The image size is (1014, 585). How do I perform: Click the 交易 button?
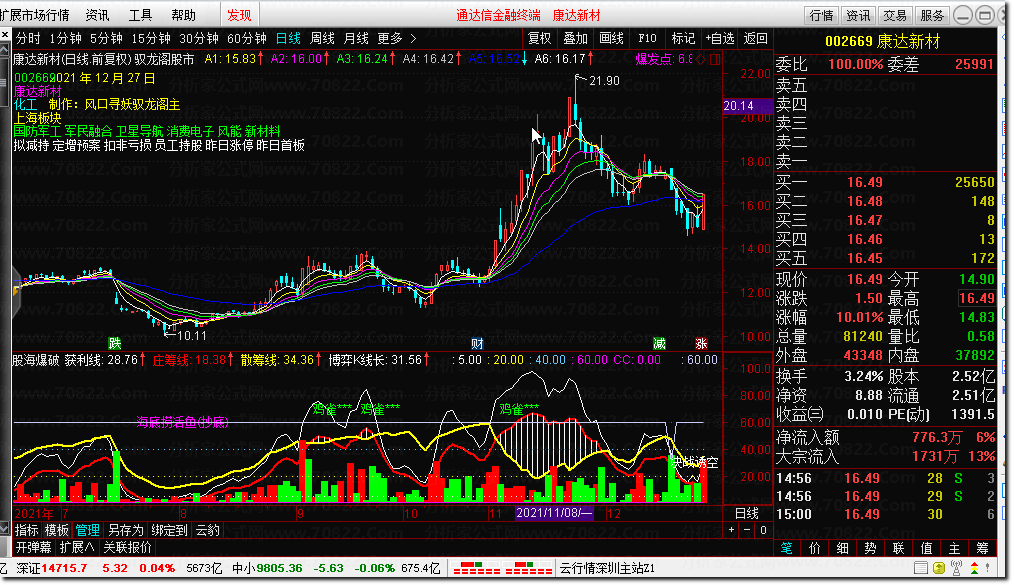point(895,15)
